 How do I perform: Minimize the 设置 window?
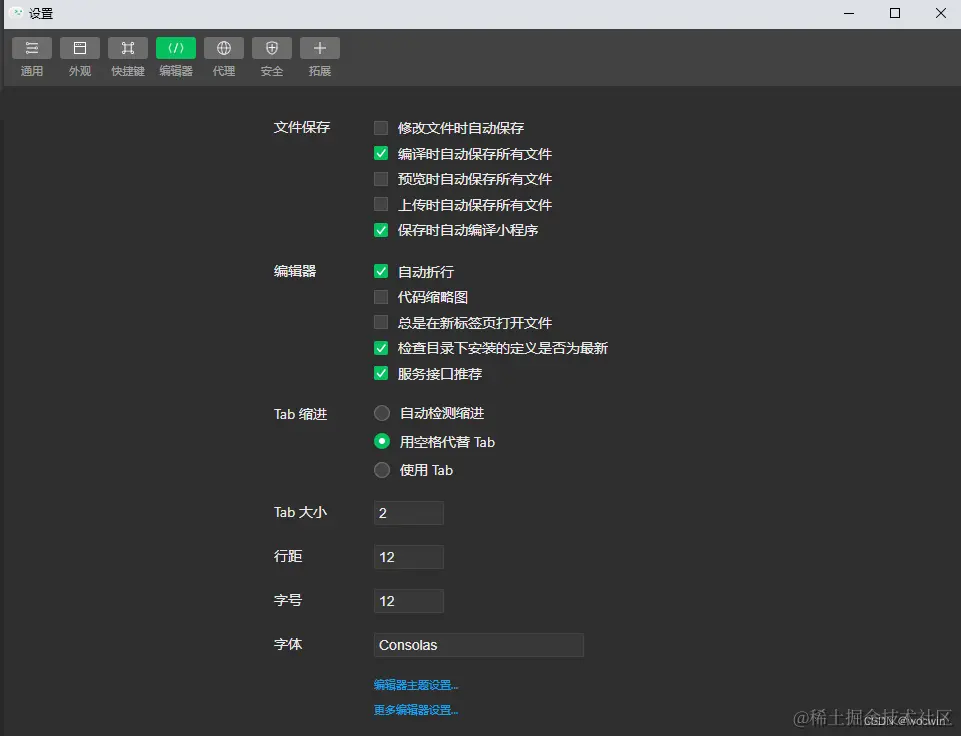pyautogui.click(x=849, y=13)
